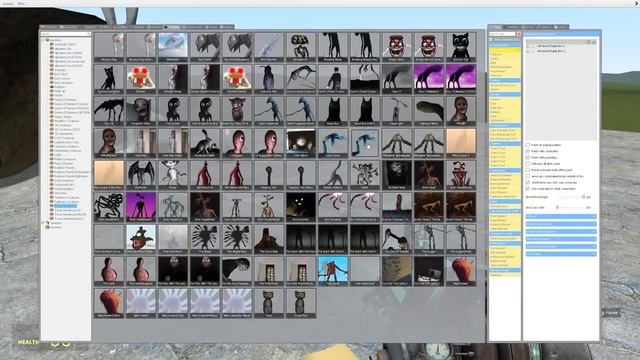Enable Unfreeze all after paste
The width and height of the screenshot is (640, 360).
(x=528, y=164)
